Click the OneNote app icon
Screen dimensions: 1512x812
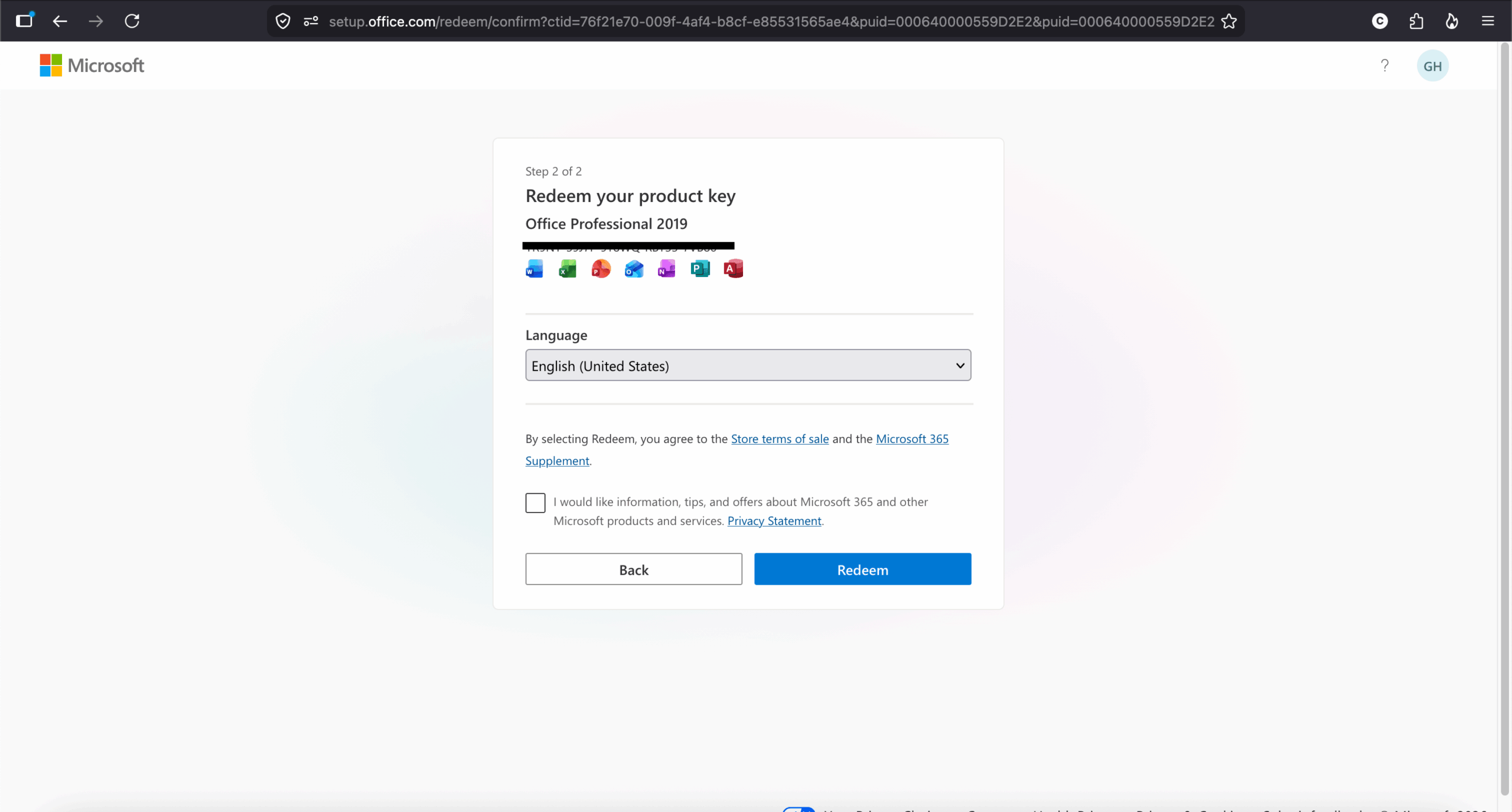(666, 269)
